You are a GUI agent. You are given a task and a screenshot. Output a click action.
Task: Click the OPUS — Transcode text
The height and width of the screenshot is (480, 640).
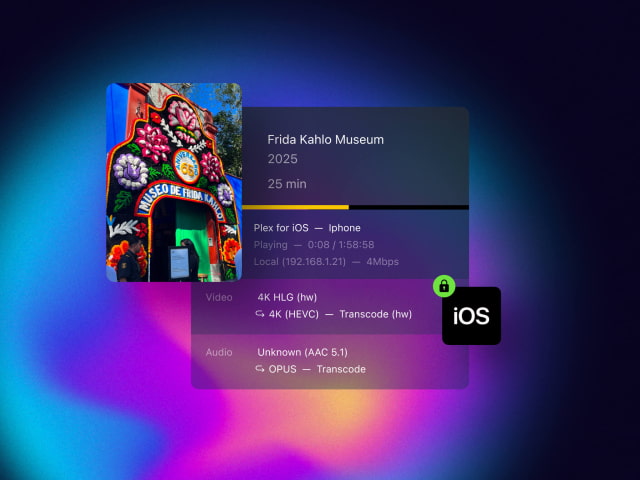pos(317,369)
